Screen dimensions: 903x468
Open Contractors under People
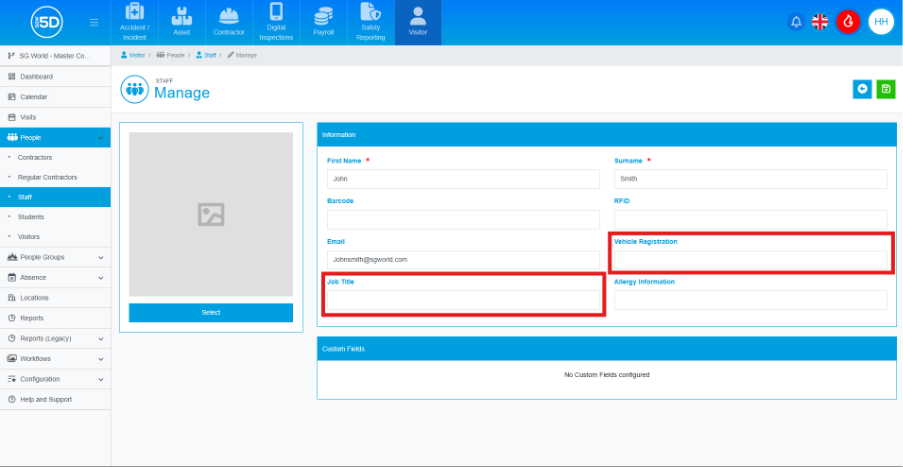[55, 157]
